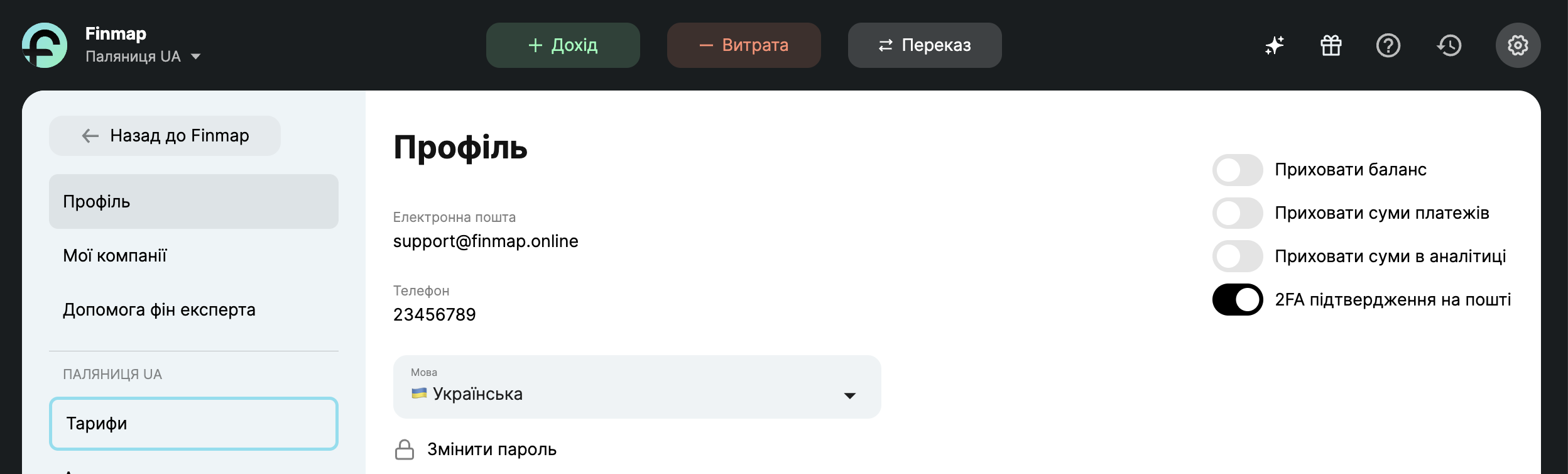The height and width of the screenshot is (474, 1568).
Task: Select Мої компанії in sidebar
Action: pyautogui.click(x=115, y=256)
